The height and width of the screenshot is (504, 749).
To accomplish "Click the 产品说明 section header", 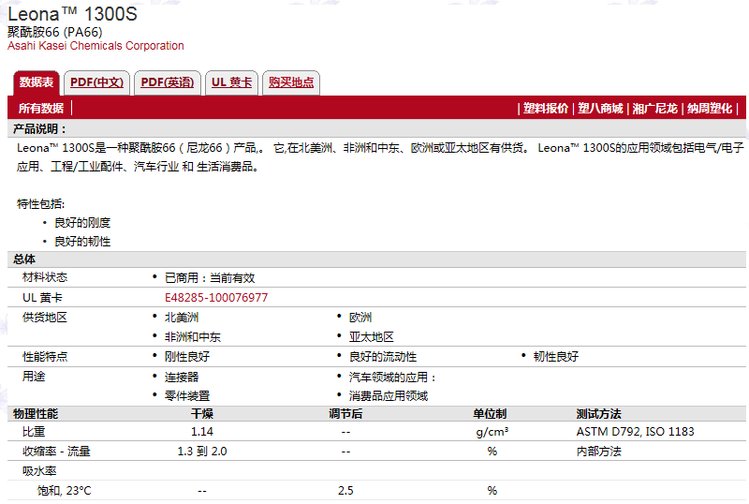I will pyautogui.click(x=40, y=129).
